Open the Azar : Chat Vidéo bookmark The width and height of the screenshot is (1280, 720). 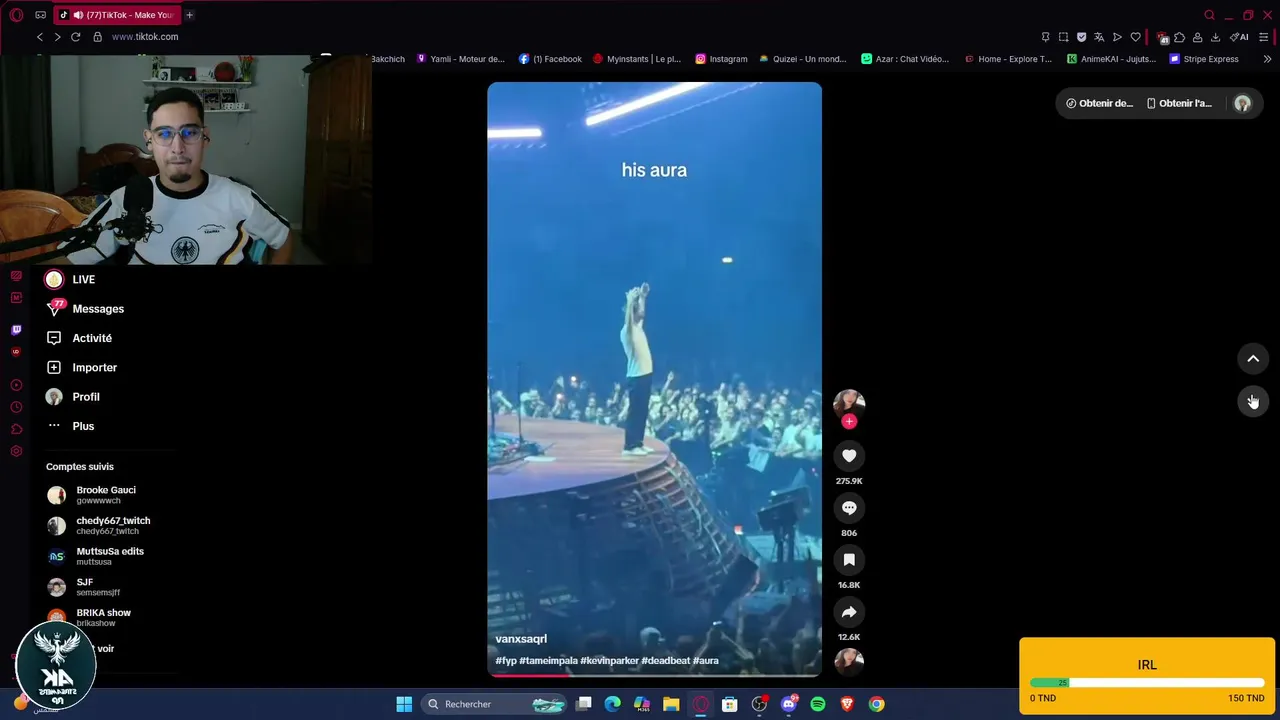(905, 59)
